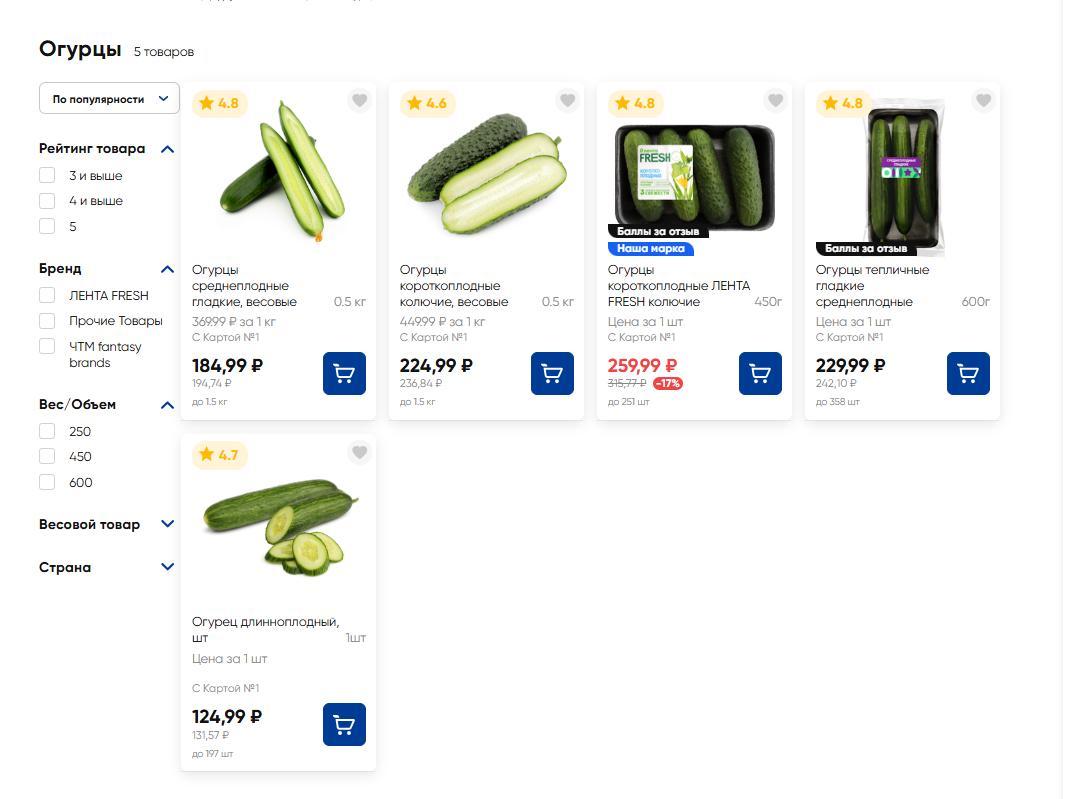Favorite the тепличные гладкие cucumbers heart
The height and width of the screenshot is (799, 1066).
(x=984, y=100)
